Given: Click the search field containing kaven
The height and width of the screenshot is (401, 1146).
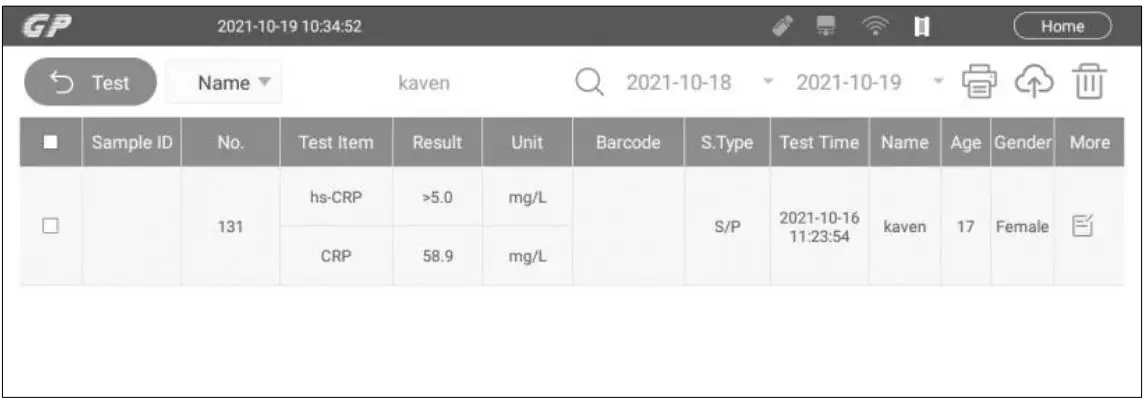Looking at the screenshot, I should tap(423, 83).
